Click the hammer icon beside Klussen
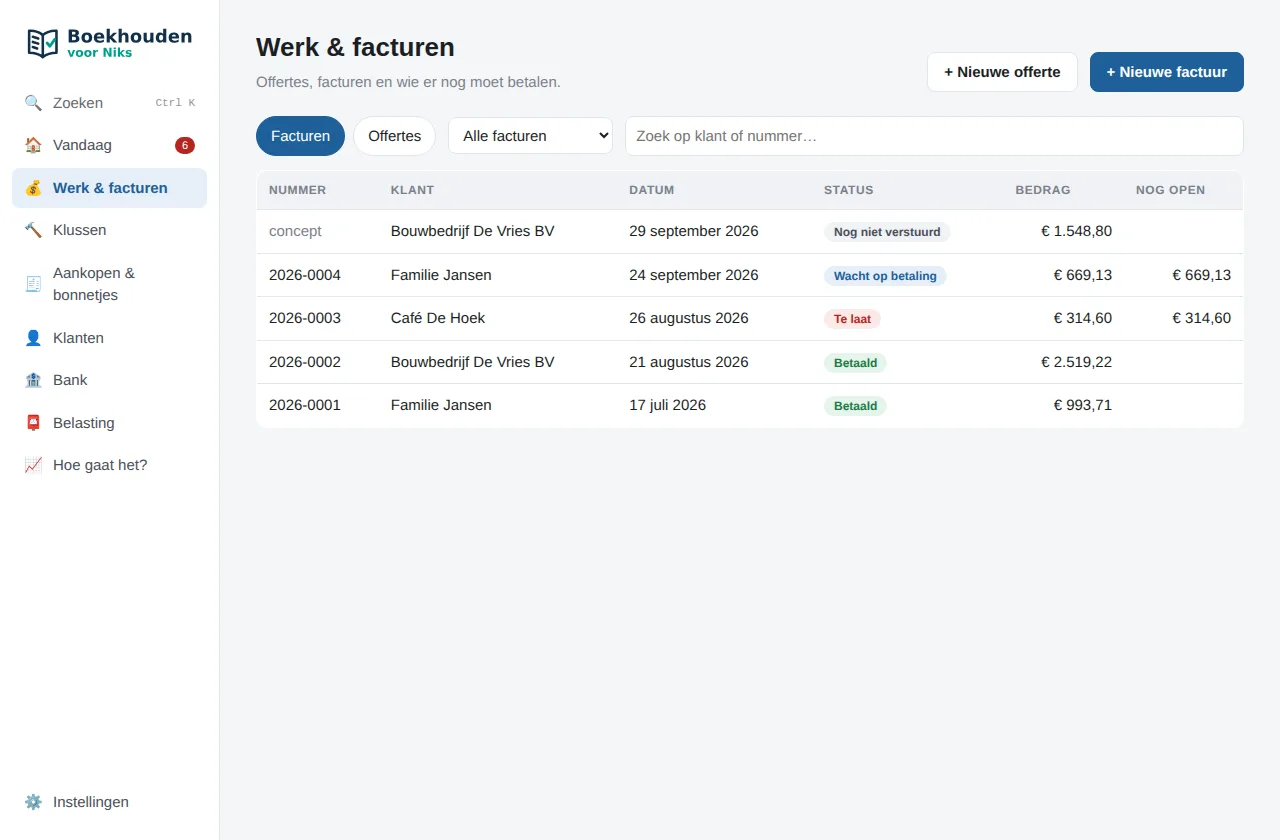 click(x=33, y=230)
